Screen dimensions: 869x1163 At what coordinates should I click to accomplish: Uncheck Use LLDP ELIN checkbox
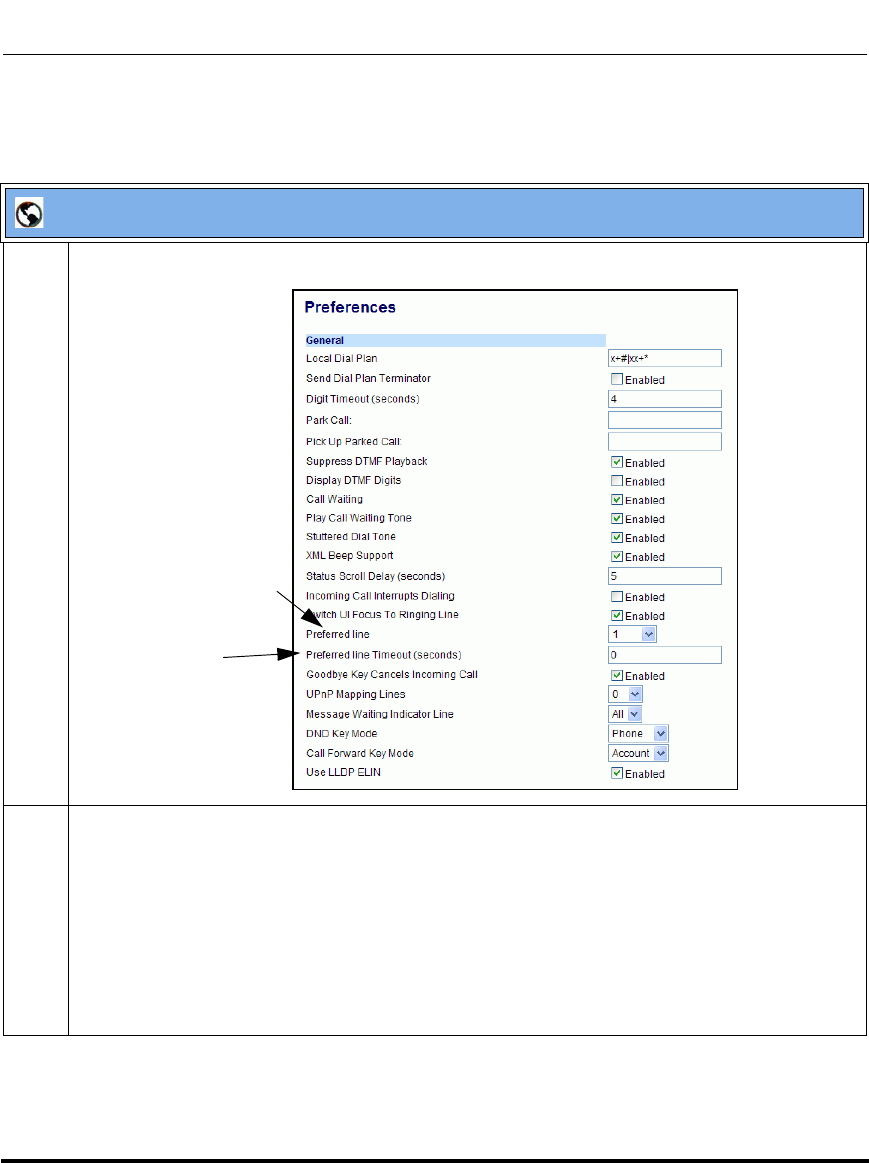617,774
